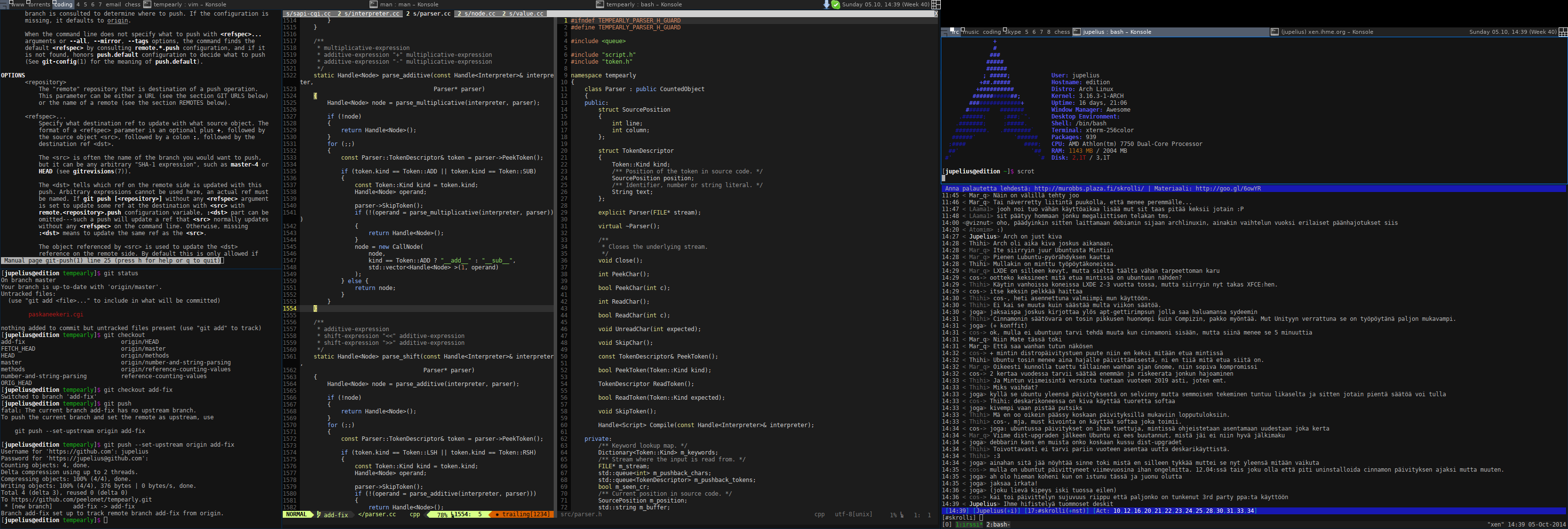The width and height of the screenshot is (1568, 529).
Task: Click the left monitor layout grid icon
Action: coord(936,4)
